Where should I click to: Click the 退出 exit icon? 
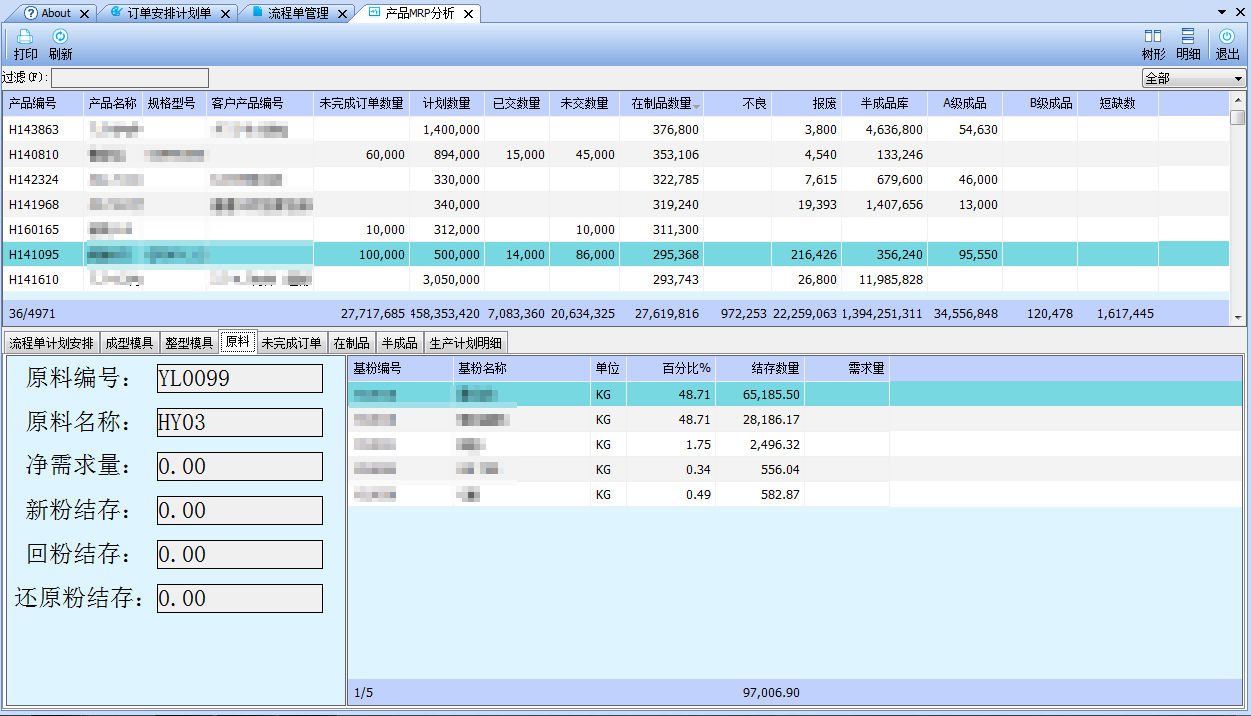coord(1227,38)
